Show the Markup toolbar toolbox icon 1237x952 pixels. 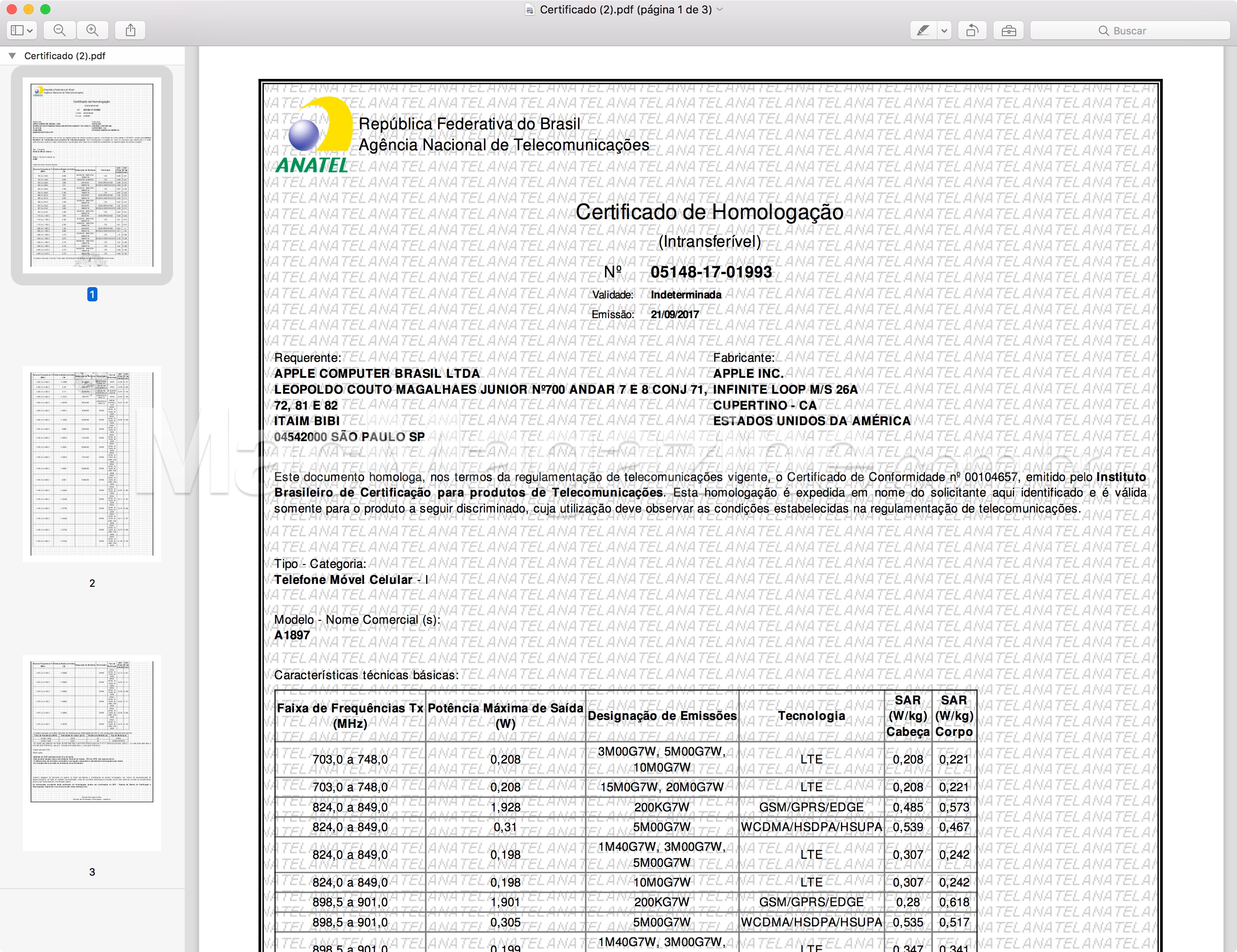pos(1009,30)
